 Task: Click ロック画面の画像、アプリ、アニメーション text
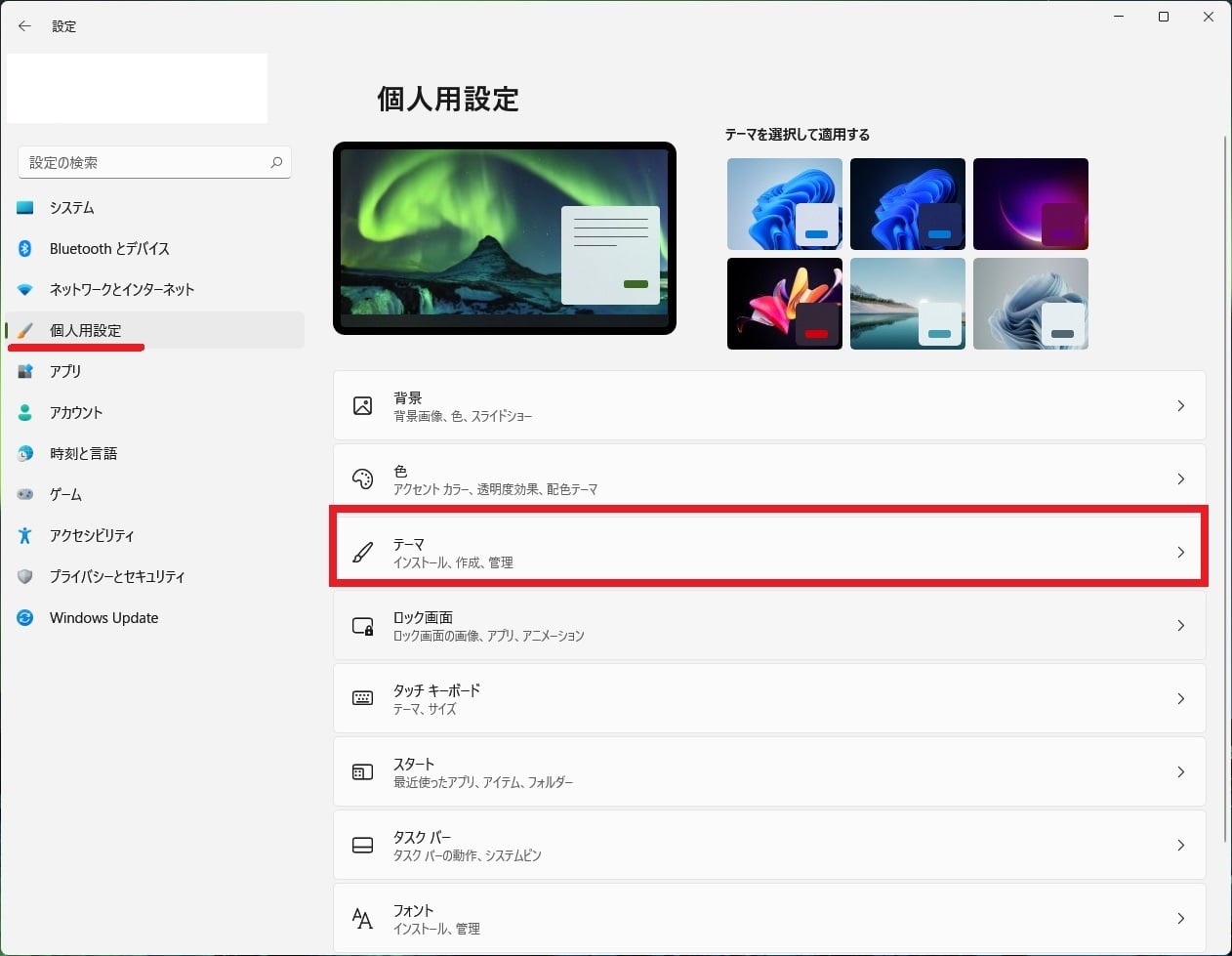click(x=489, y=636)
